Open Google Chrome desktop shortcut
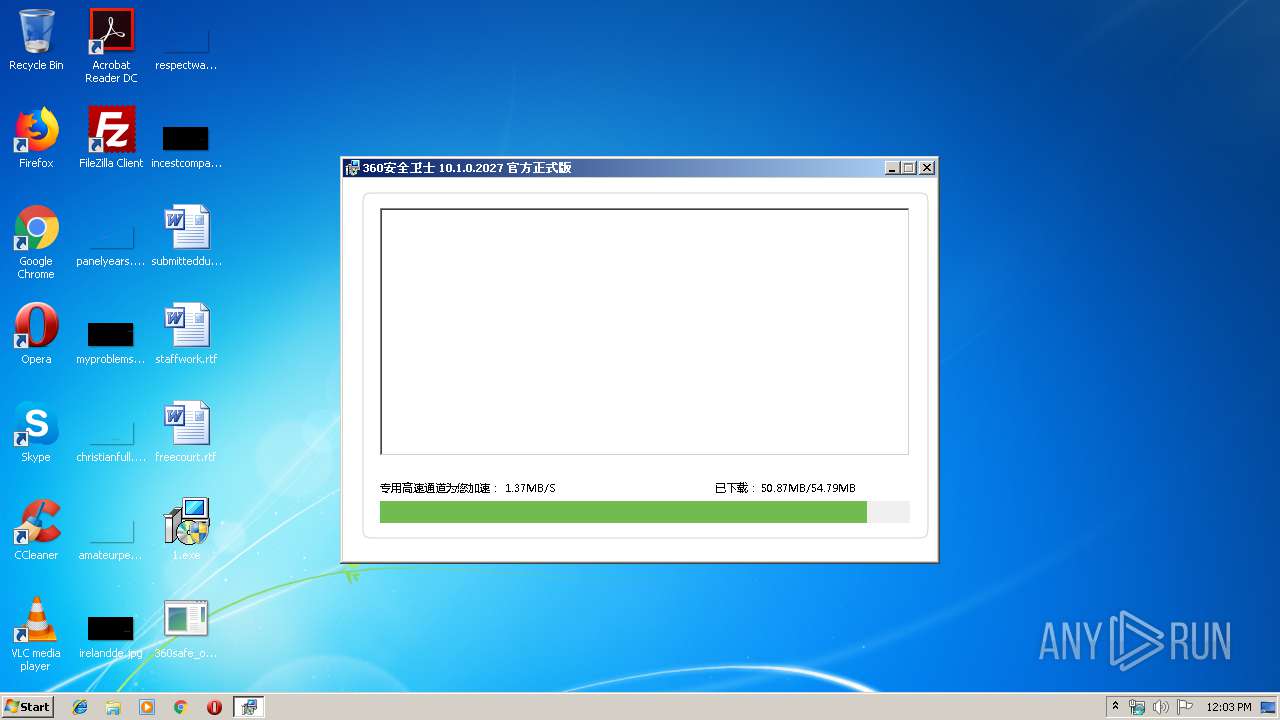1280x720 pixels. click(36, 242)
